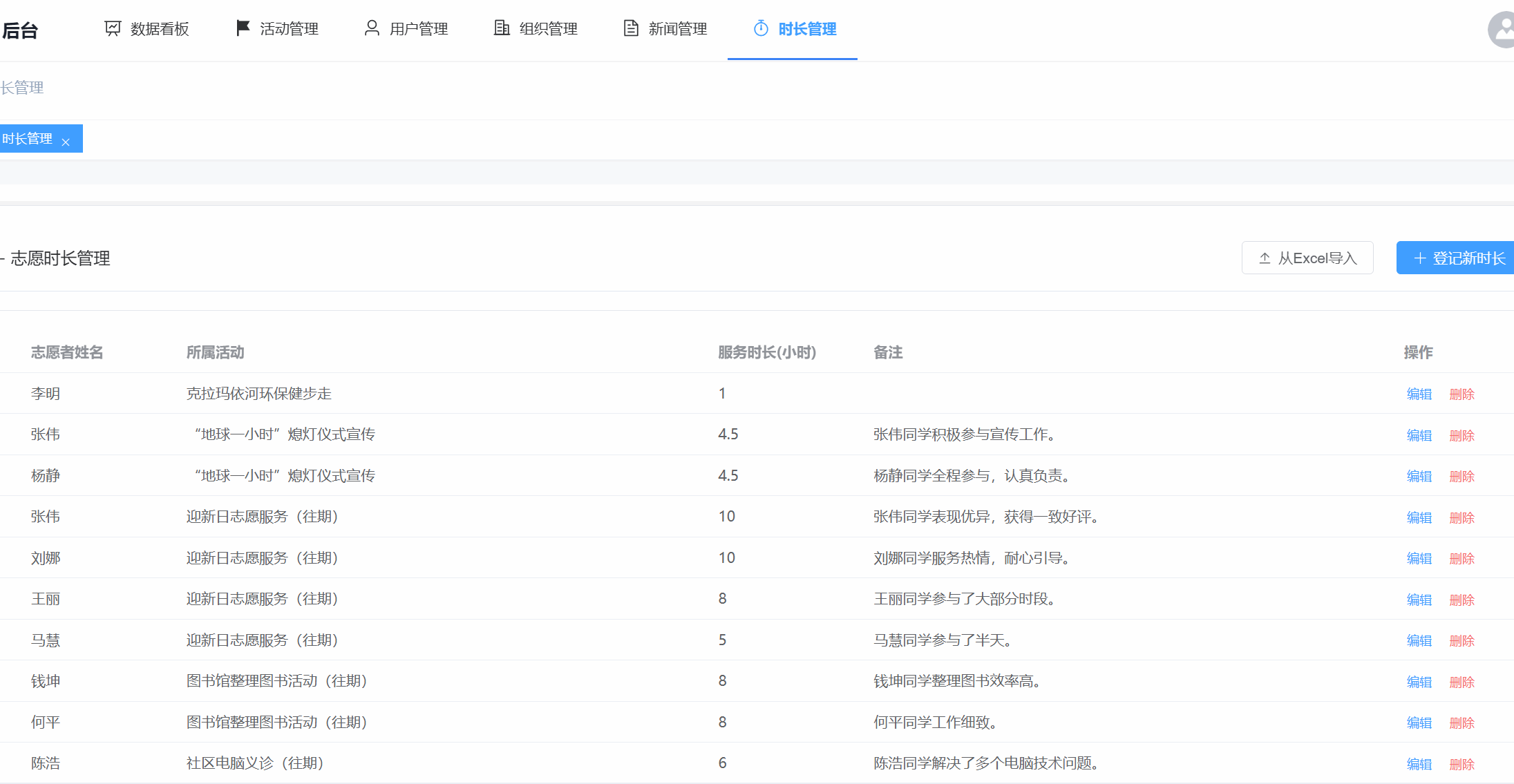Click the stopwatch icon for duration management
This screenshot has width=1514, height=784.
coord(761,28)
